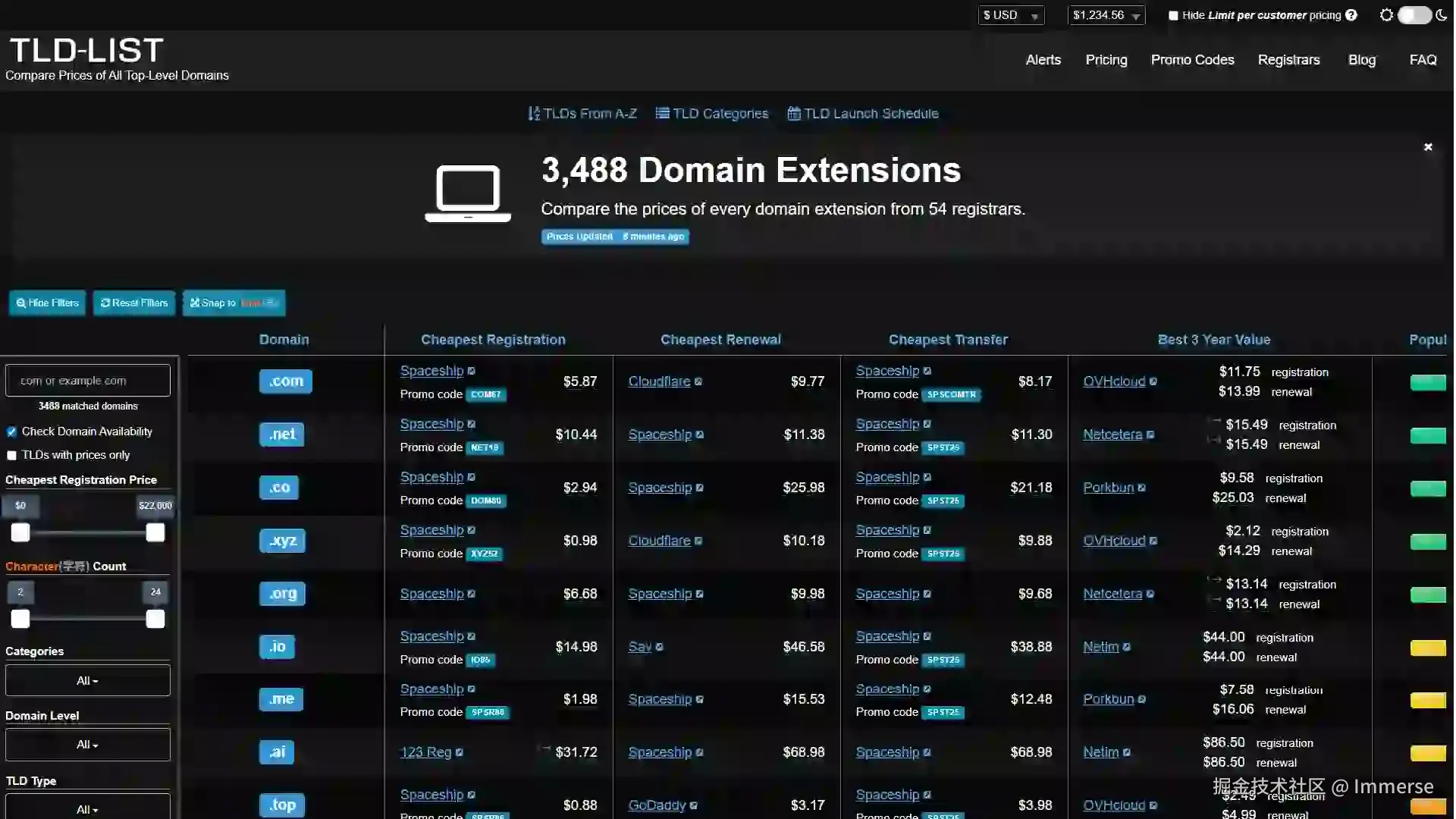Select the sun icon for light mode
The height and width of the screenshot is (819, 1456).
pyautogui.click(x=1385, y=14)
